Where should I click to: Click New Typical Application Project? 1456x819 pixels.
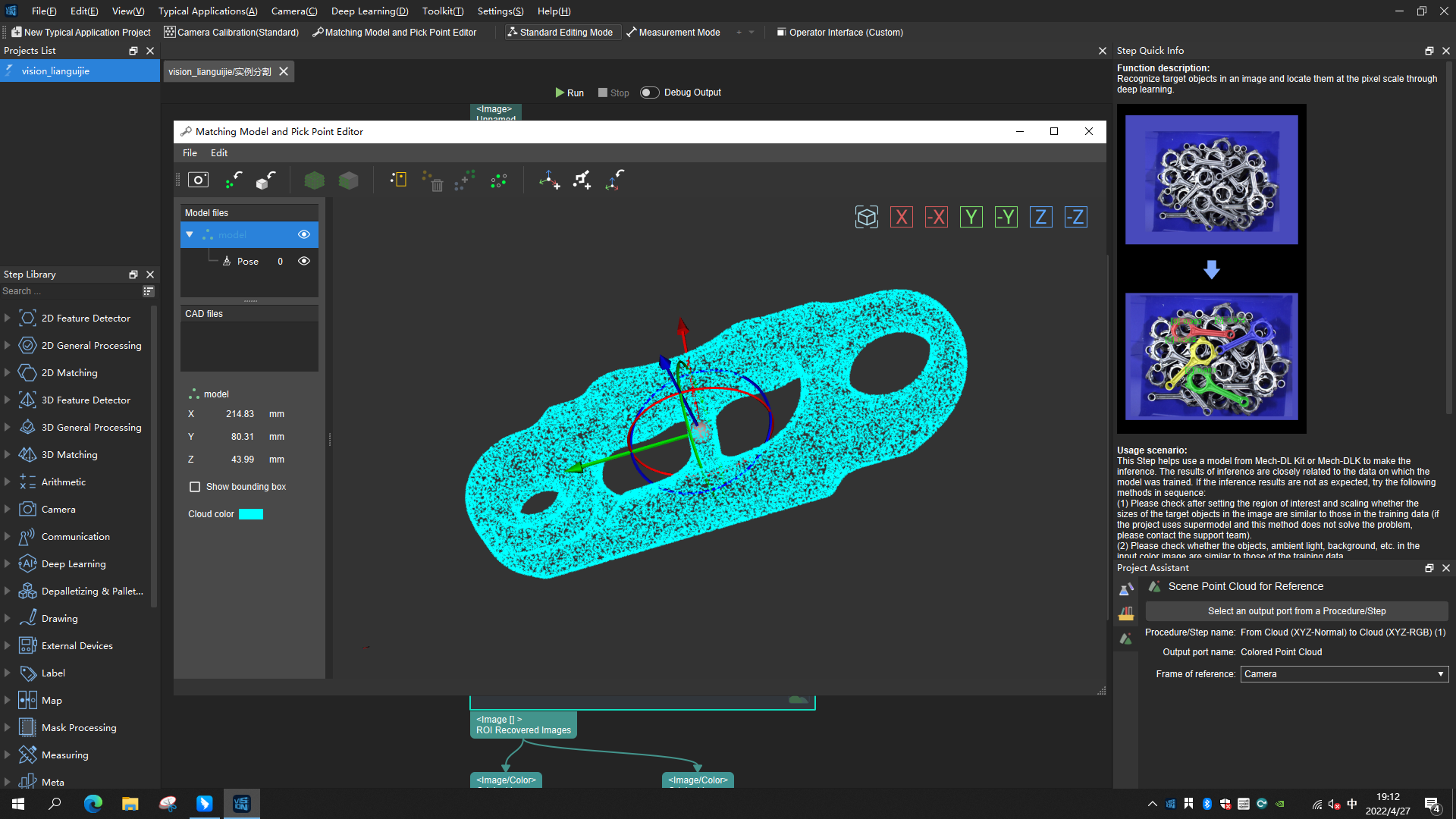pyautogui.click(x=81, y=32)
